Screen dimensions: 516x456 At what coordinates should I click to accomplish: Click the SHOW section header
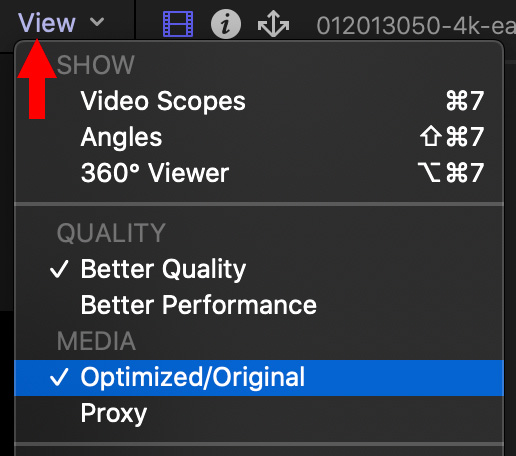pos(95,65)
